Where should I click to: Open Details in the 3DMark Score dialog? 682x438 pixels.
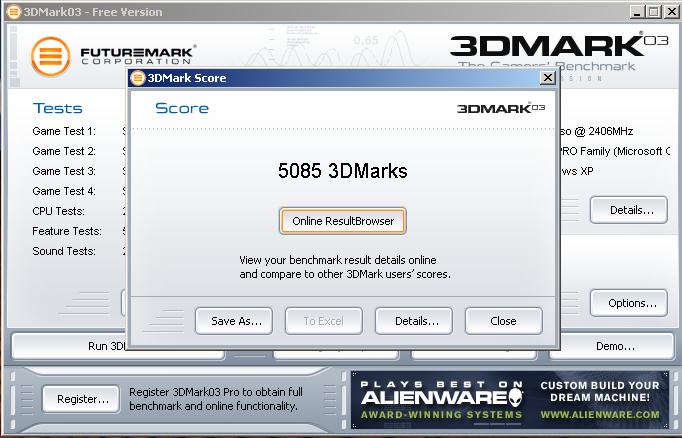[x=414, y=321]
